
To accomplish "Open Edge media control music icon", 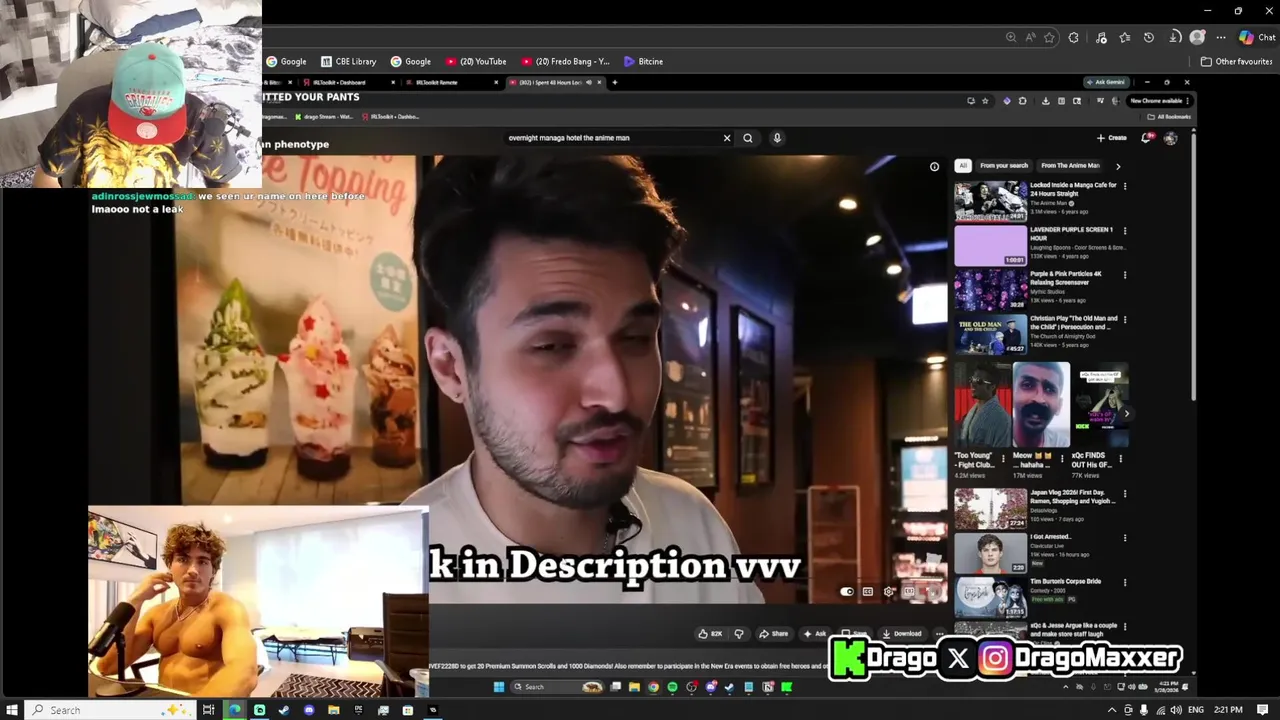I will click(x=1101, y=37).
